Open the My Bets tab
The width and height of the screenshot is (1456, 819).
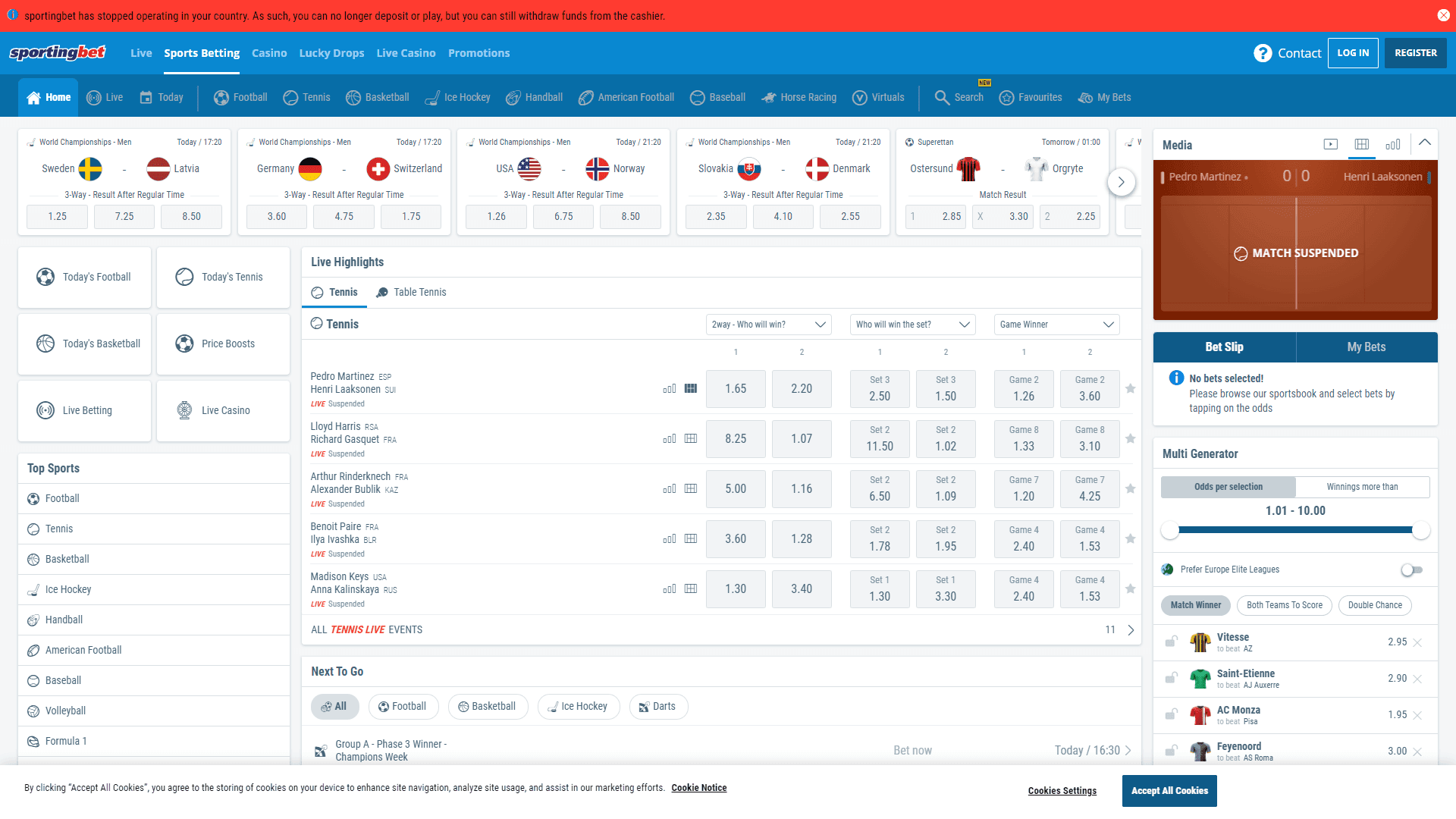tap(1366, 347)
